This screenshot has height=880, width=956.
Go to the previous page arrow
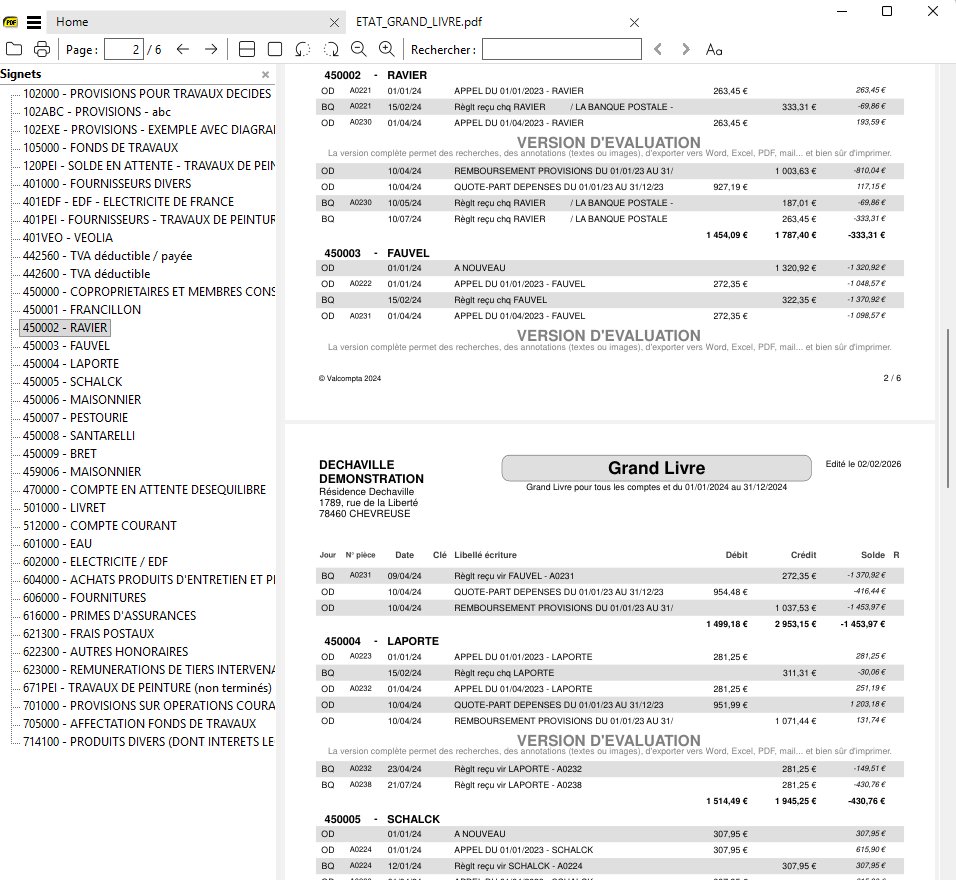pos(182,49)
